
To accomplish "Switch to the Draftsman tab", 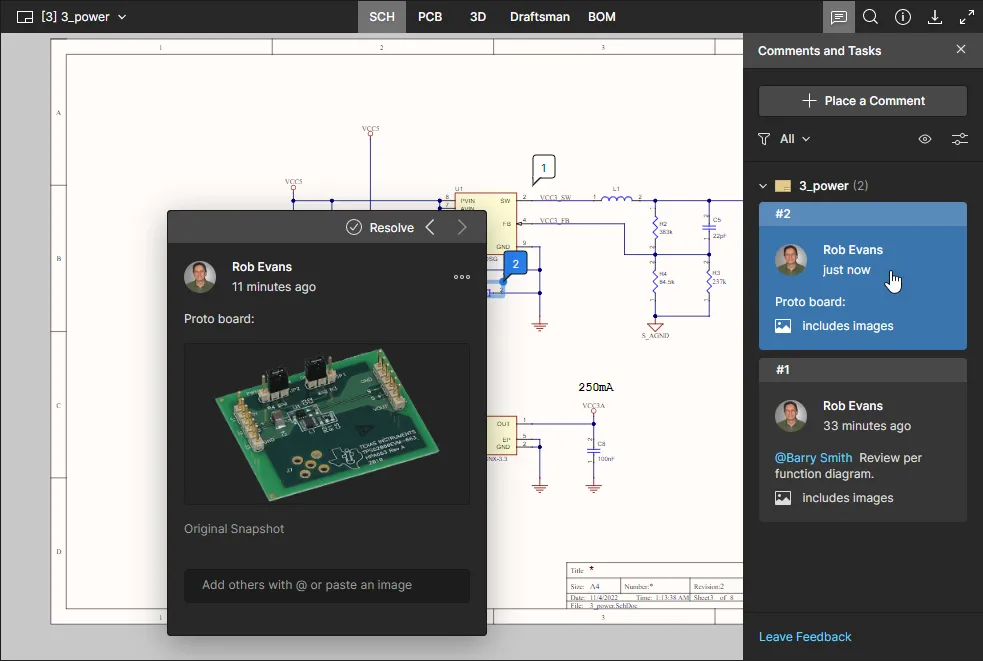I will click(537, 17).
